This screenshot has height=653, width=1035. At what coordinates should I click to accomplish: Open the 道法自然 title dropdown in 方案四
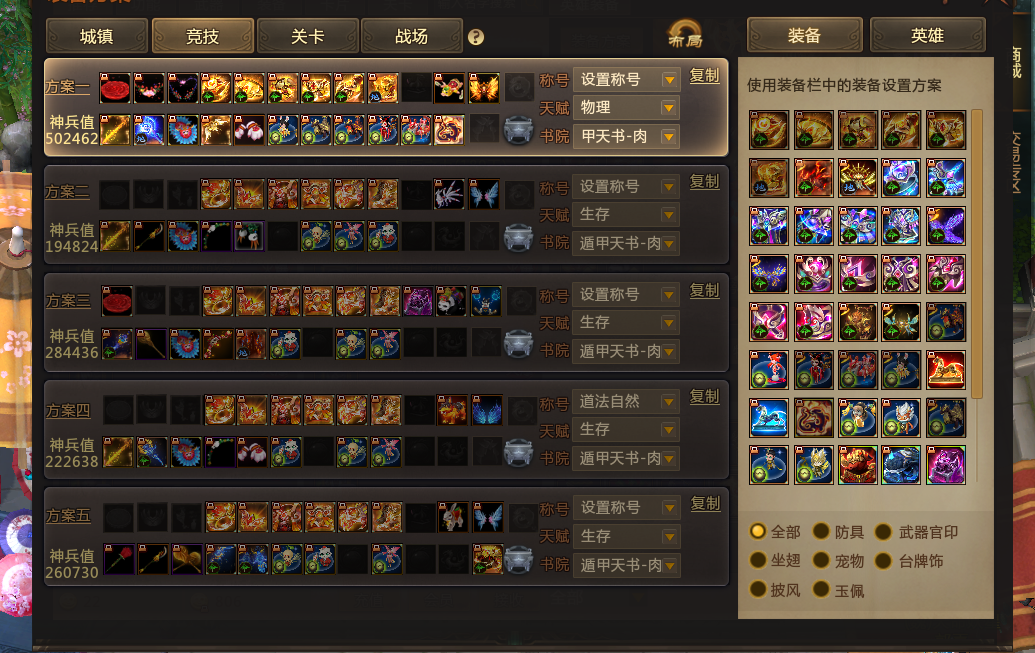(x=626, y=401)
